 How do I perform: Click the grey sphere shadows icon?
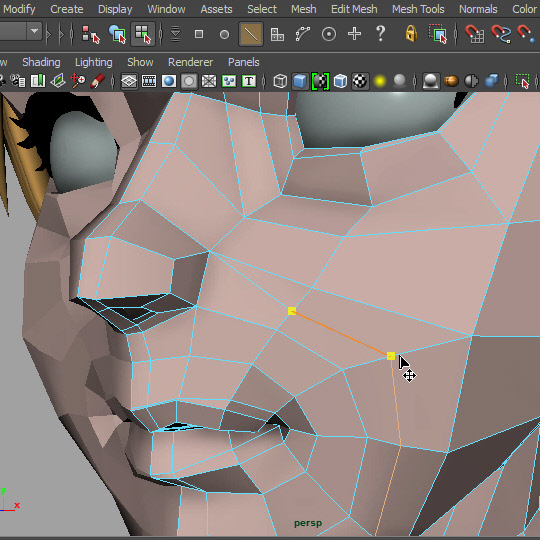tap(399, 81)
